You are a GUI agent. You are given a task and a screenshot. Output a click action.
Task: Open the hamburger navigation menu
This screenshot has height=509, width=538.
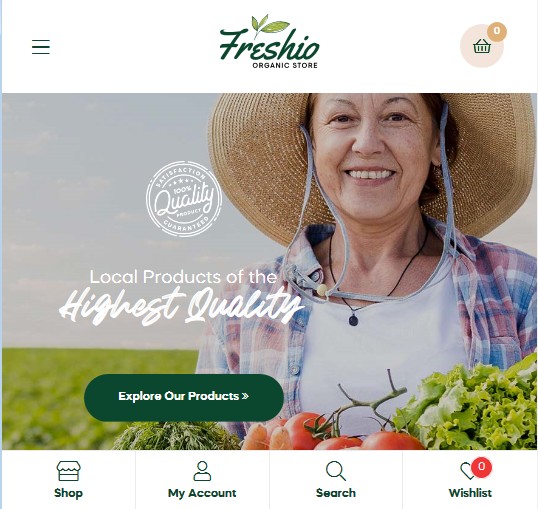[x=41, y=47]
